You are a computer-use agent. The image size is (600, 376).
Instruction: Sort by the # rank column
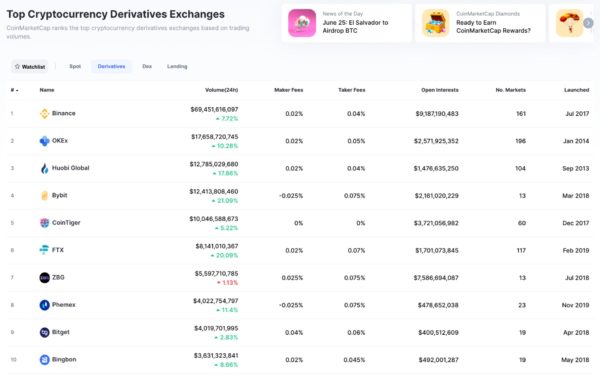click(x=15, y=90)
